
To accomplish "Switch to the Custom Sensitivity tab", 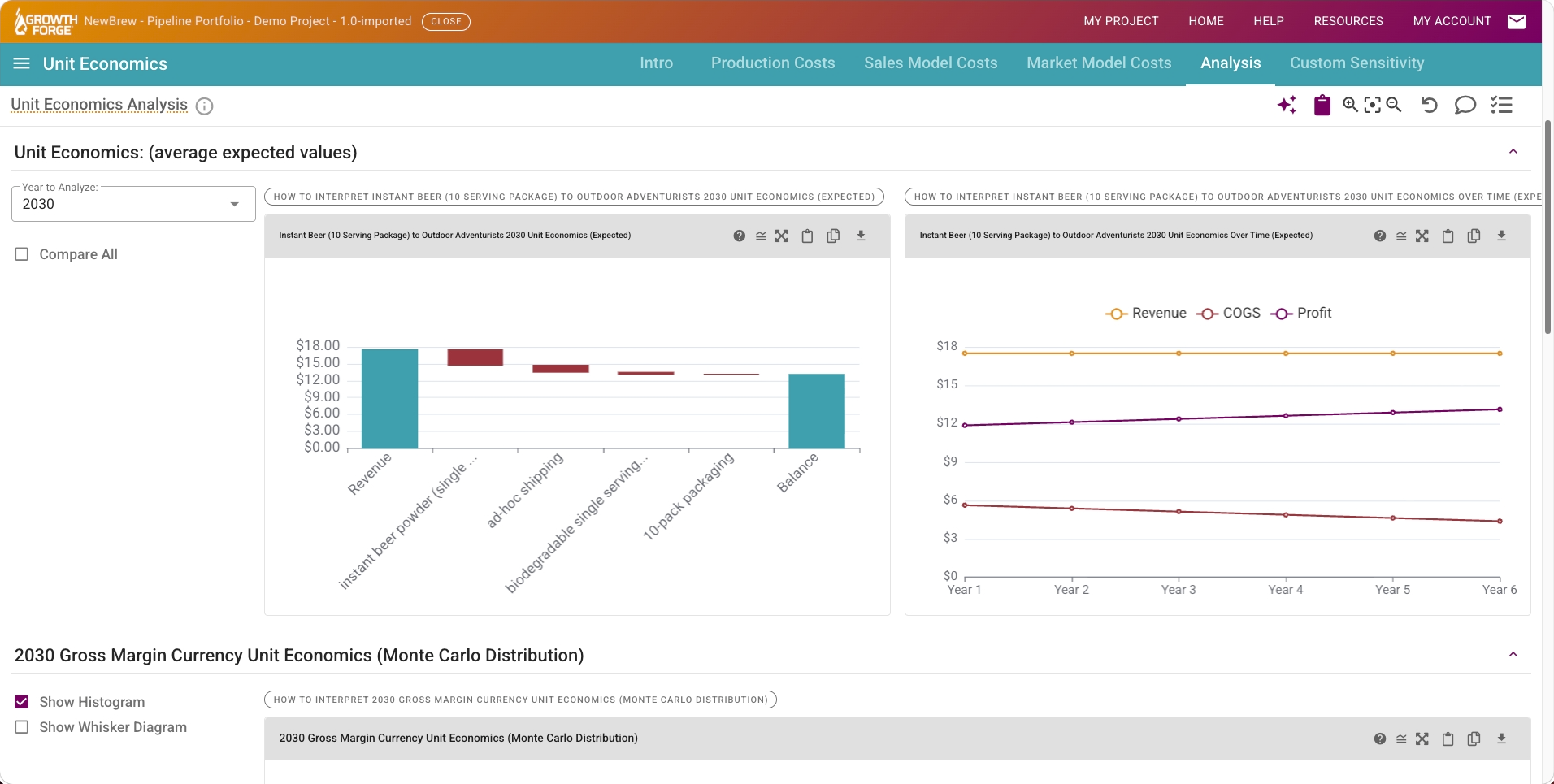I will [x=1356, y=63].
